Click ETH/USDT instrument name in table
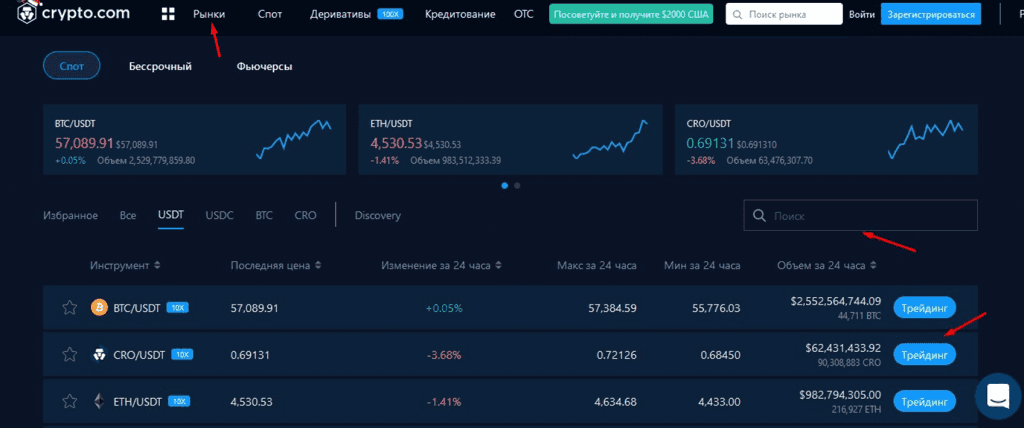The image size is (1024, 428). click(138, 401)
